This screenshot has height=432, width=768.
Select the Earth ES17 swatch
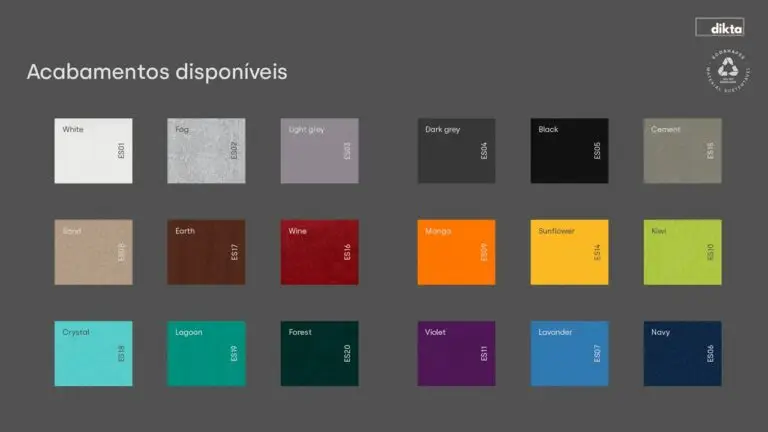point(206,252)
